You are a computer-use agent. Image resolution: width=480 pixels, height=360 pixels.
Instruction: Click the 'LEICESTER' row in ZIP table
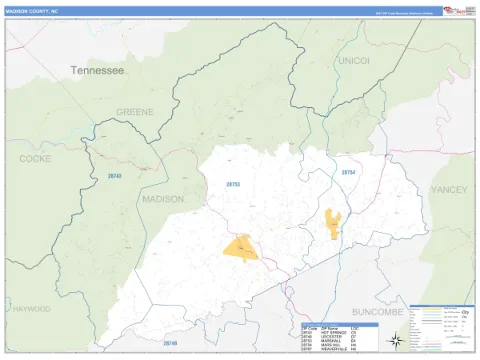pyautogui.click(x=339, y=337)
